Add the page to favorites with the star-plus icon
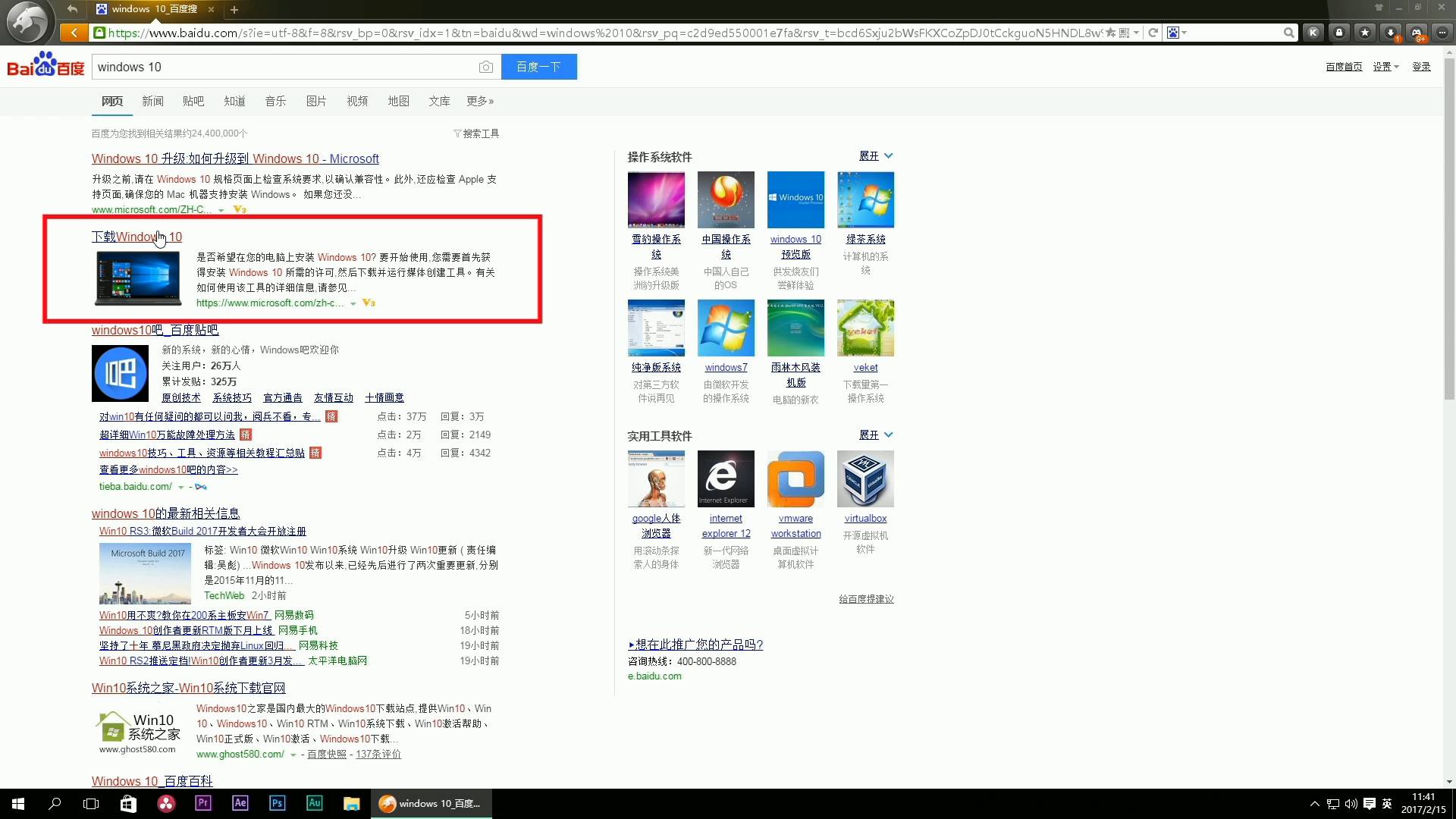Image resolution: width=1456 pixels, height=819 pixels. pos(1111,33)
